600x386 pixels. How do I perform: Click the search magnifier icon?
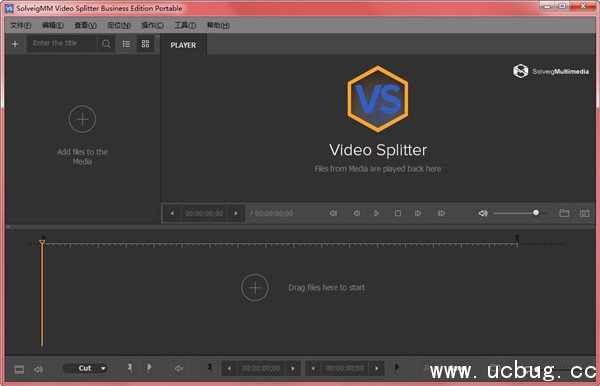106,44
